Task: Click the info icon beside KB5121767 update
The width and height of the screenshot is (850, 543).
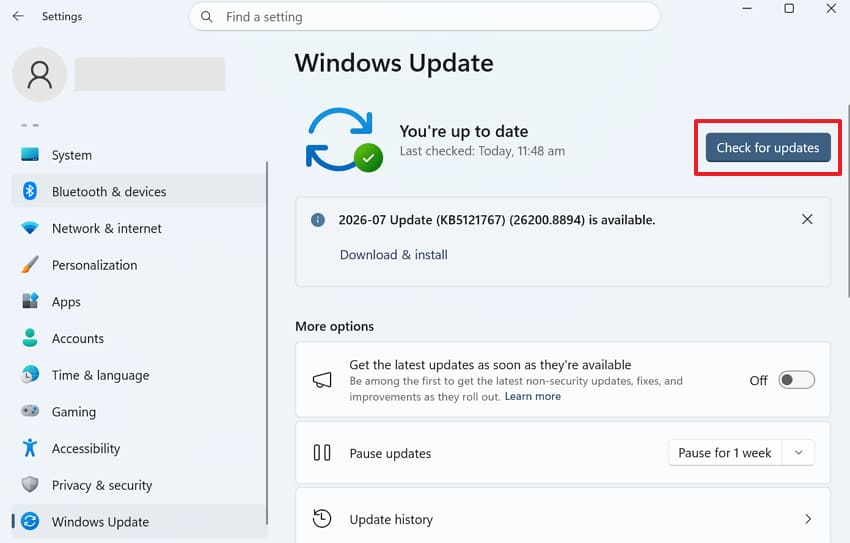Action: pyautogui.click(x=318, y=220)
